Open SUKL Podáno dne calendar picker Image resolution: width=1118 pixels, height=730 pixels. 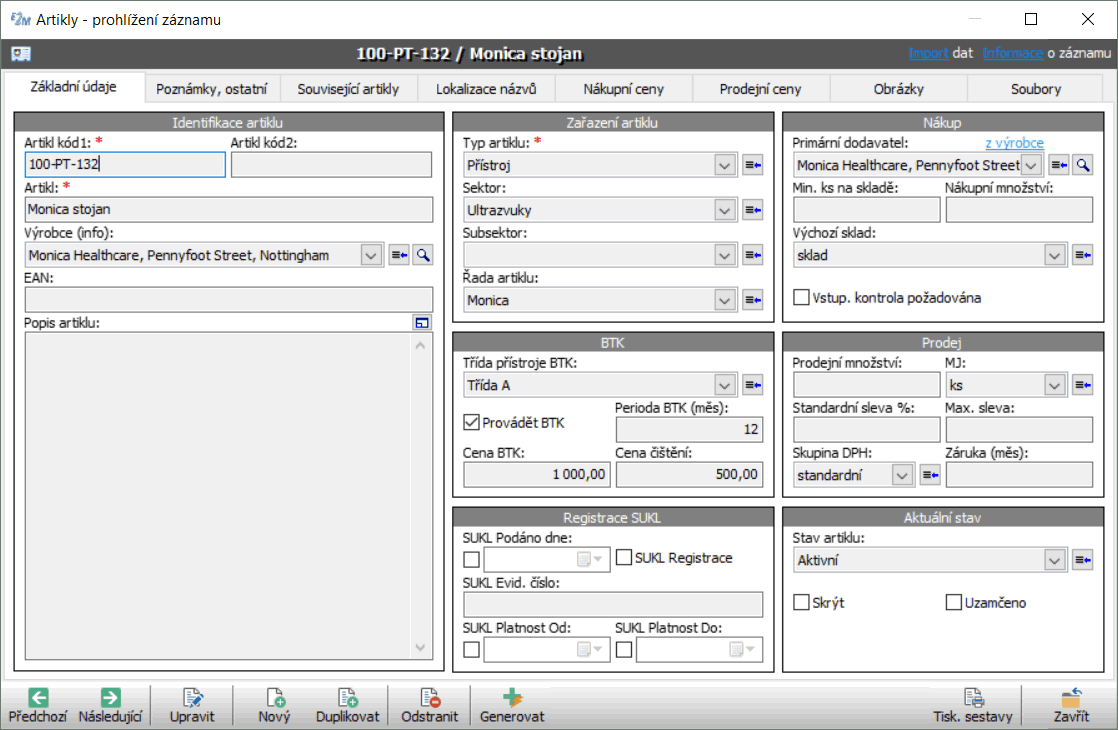(590, 560)
